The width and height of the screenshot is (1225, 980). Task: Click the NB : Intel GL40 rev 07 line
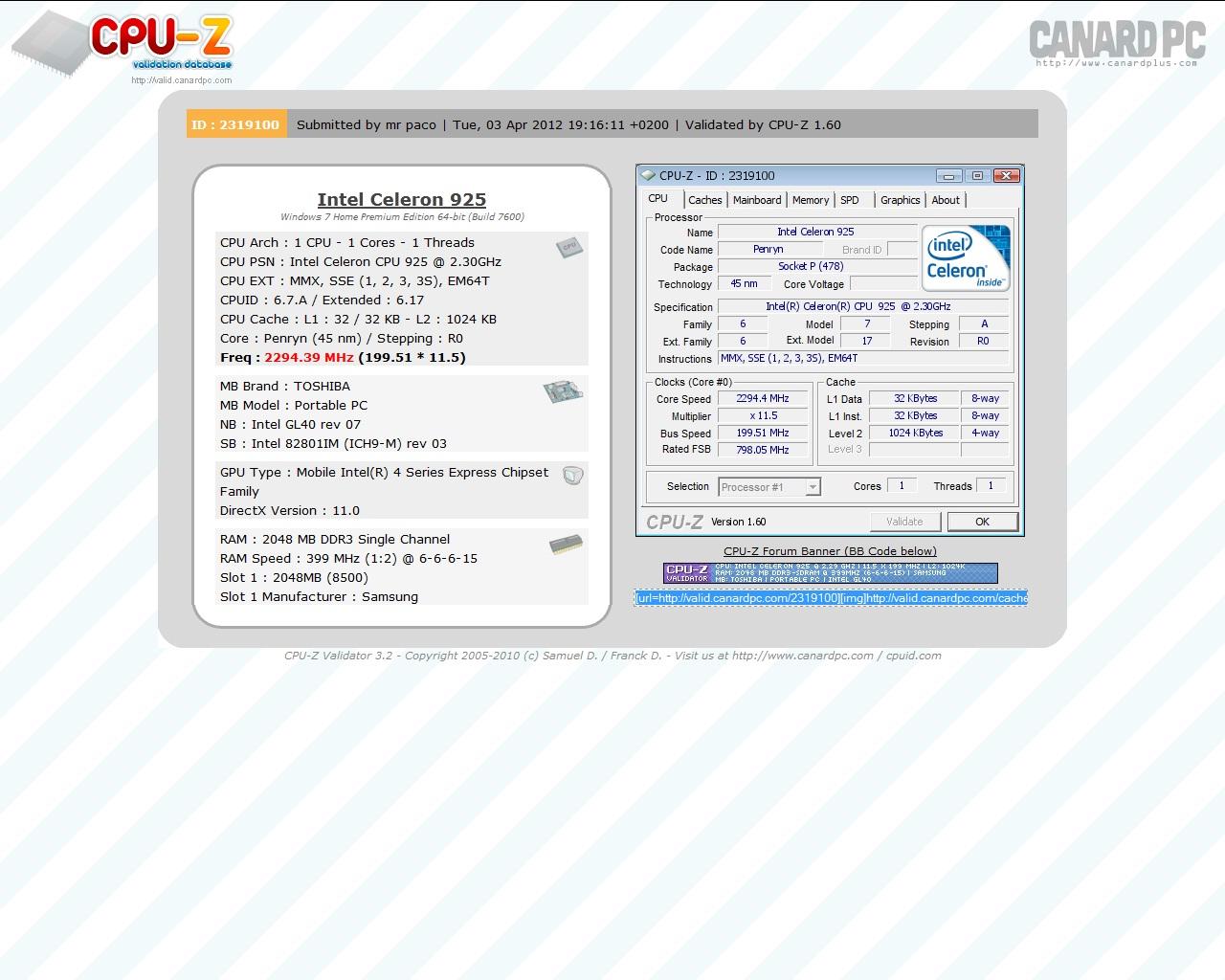click(291, 424)
